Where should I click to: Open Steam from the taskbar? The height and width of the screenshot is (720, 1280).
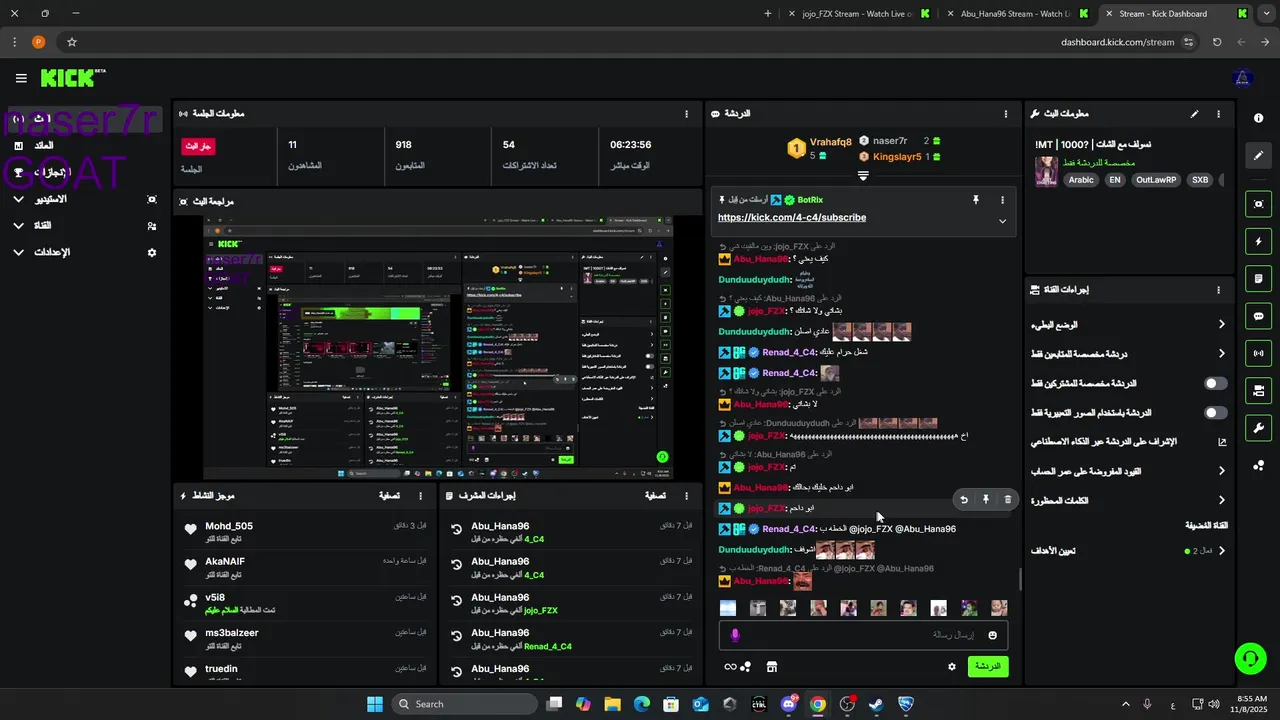[x=876, y=704]
